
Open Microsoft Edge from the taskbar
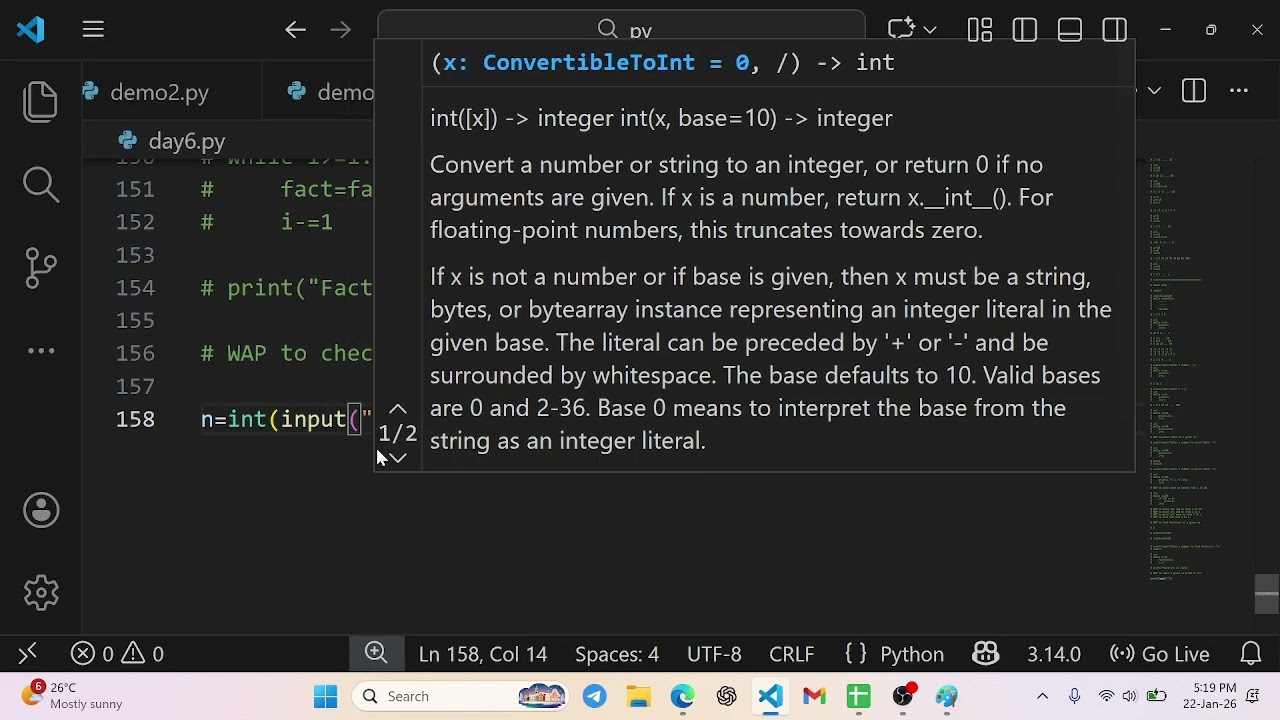tap(682, 696)
